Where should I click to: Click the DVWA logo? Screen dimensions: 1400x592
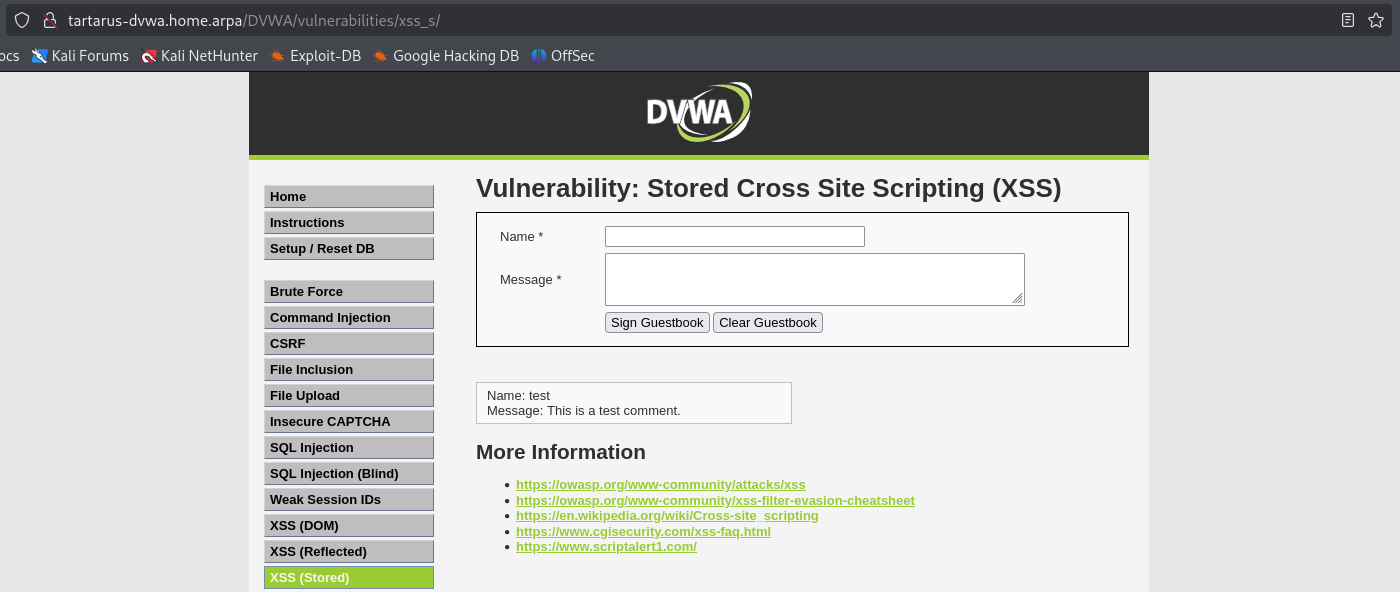coord(699,112)
